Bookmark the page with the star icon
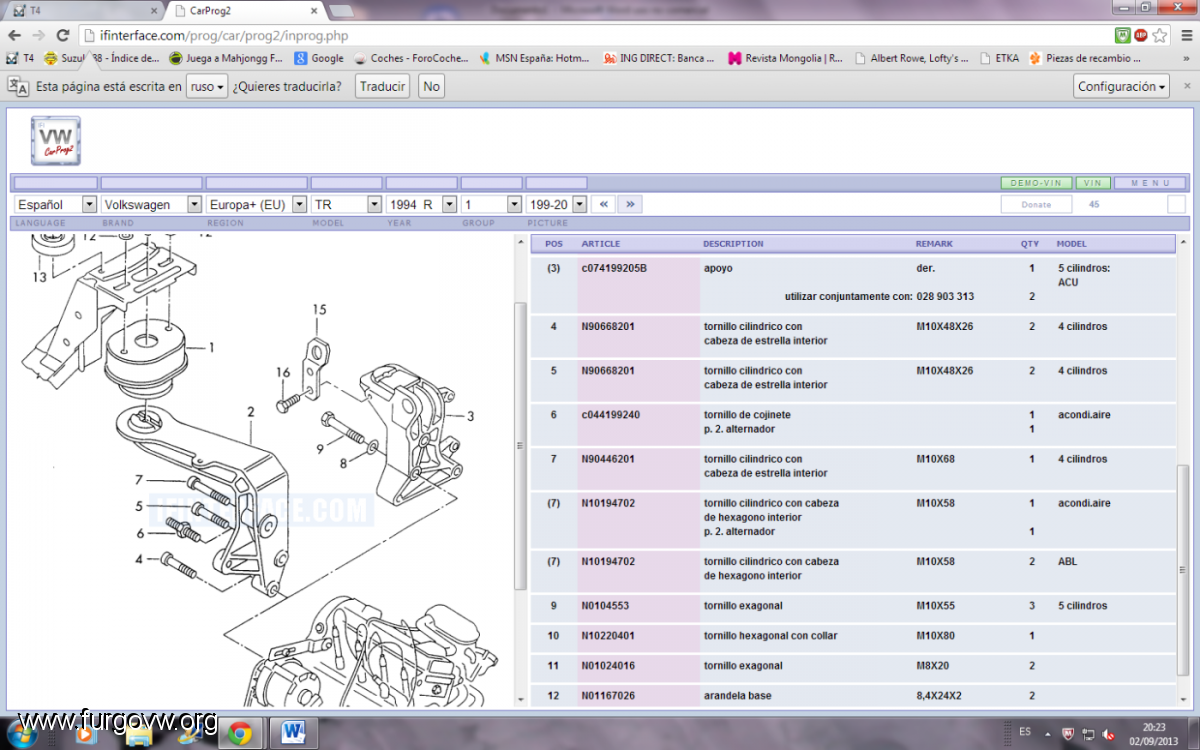This screenshot has height=750, width=1200. (1160, 35)
